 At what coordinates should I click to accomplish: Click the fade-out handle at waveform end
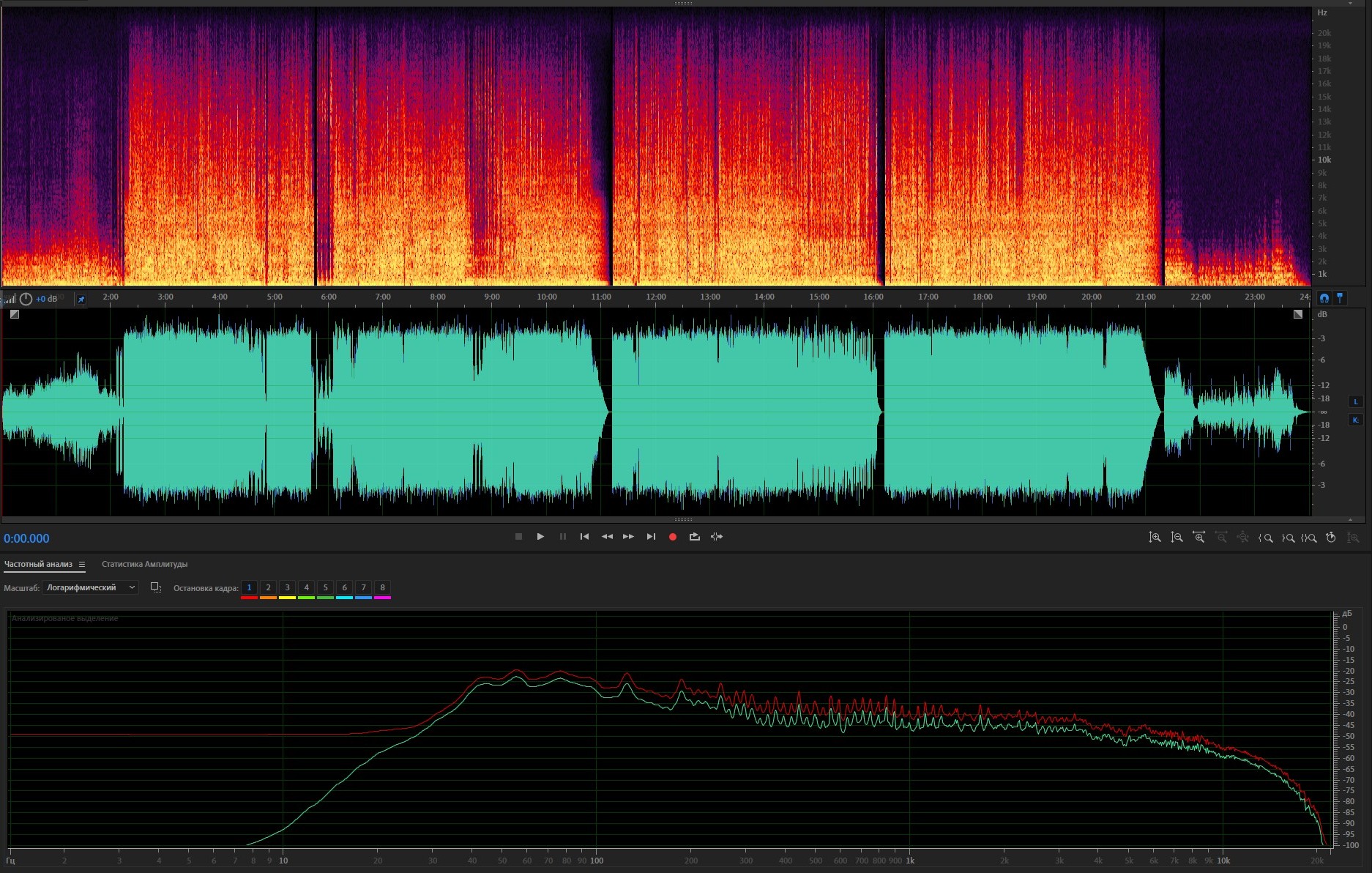pyautogui.click(x=1298, y=314)
